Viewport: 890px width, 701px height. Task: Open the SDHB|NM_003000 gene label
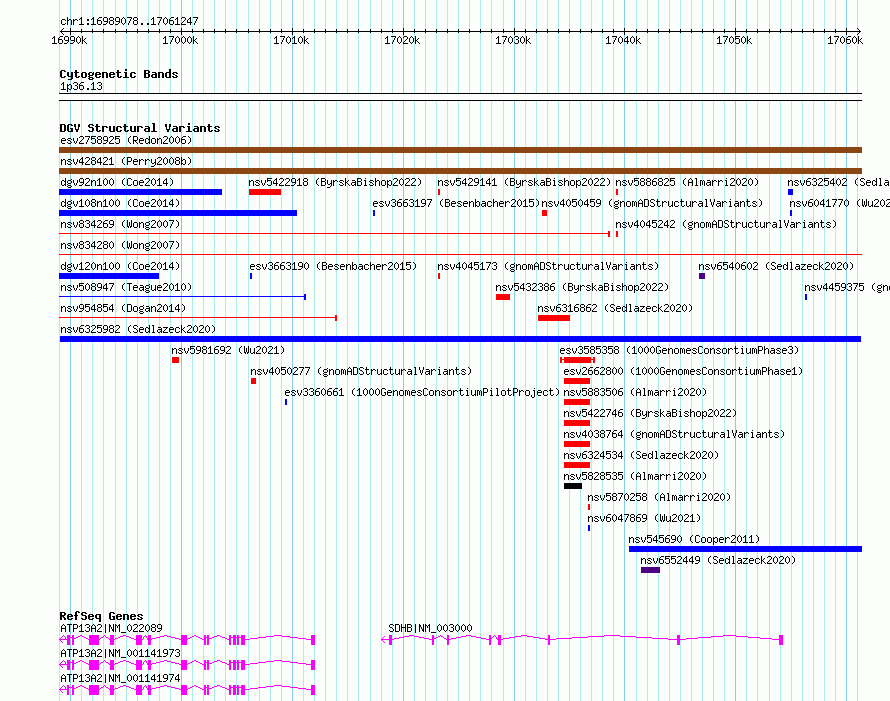(x=430, y=628)
